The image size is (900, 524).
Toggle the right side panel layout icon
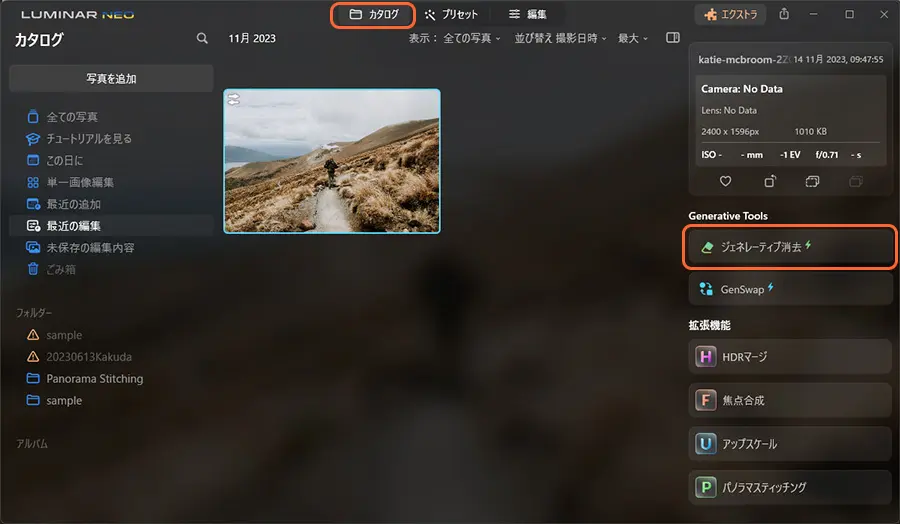tap(673, 38)
